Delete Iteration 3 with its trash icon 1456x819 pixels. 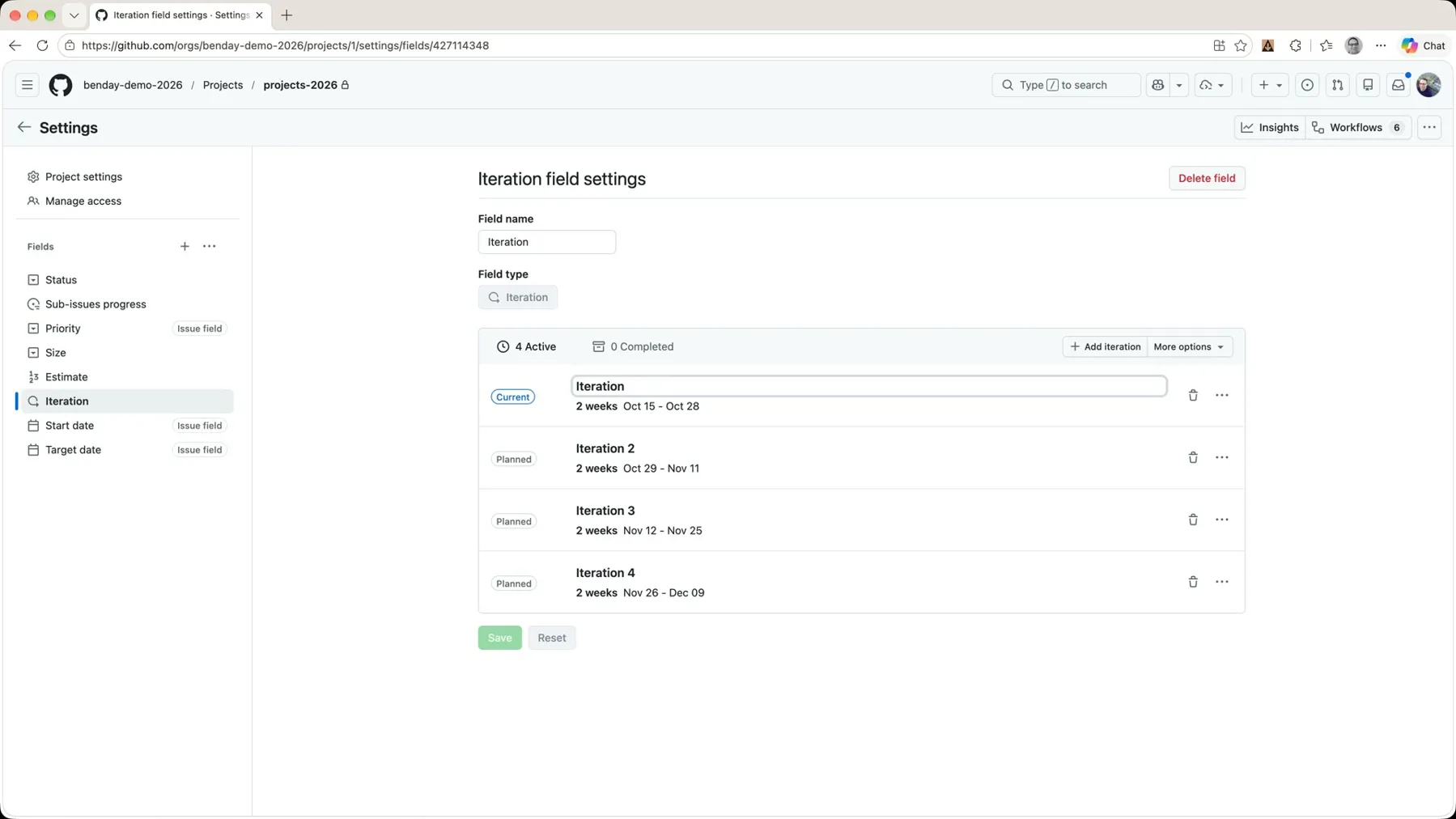click(1193, 520)
